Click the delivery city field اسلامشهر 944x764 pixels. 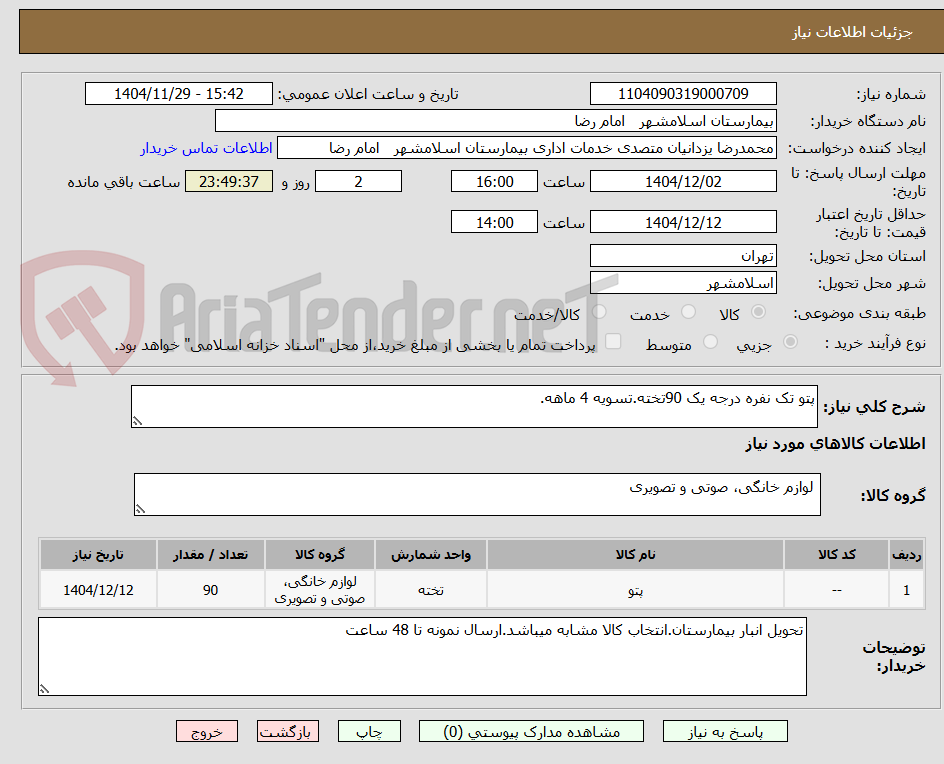coord(683,283)
